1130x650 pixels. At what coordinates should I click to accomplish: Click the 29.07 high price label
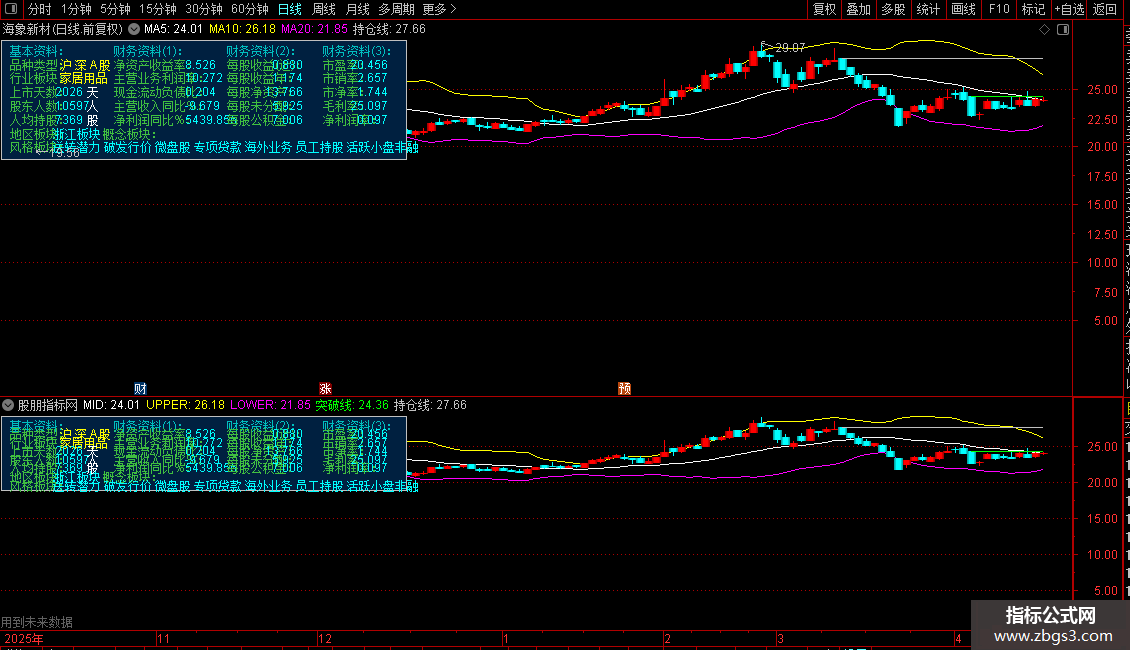pyautogui.click(x=790, y=48)
